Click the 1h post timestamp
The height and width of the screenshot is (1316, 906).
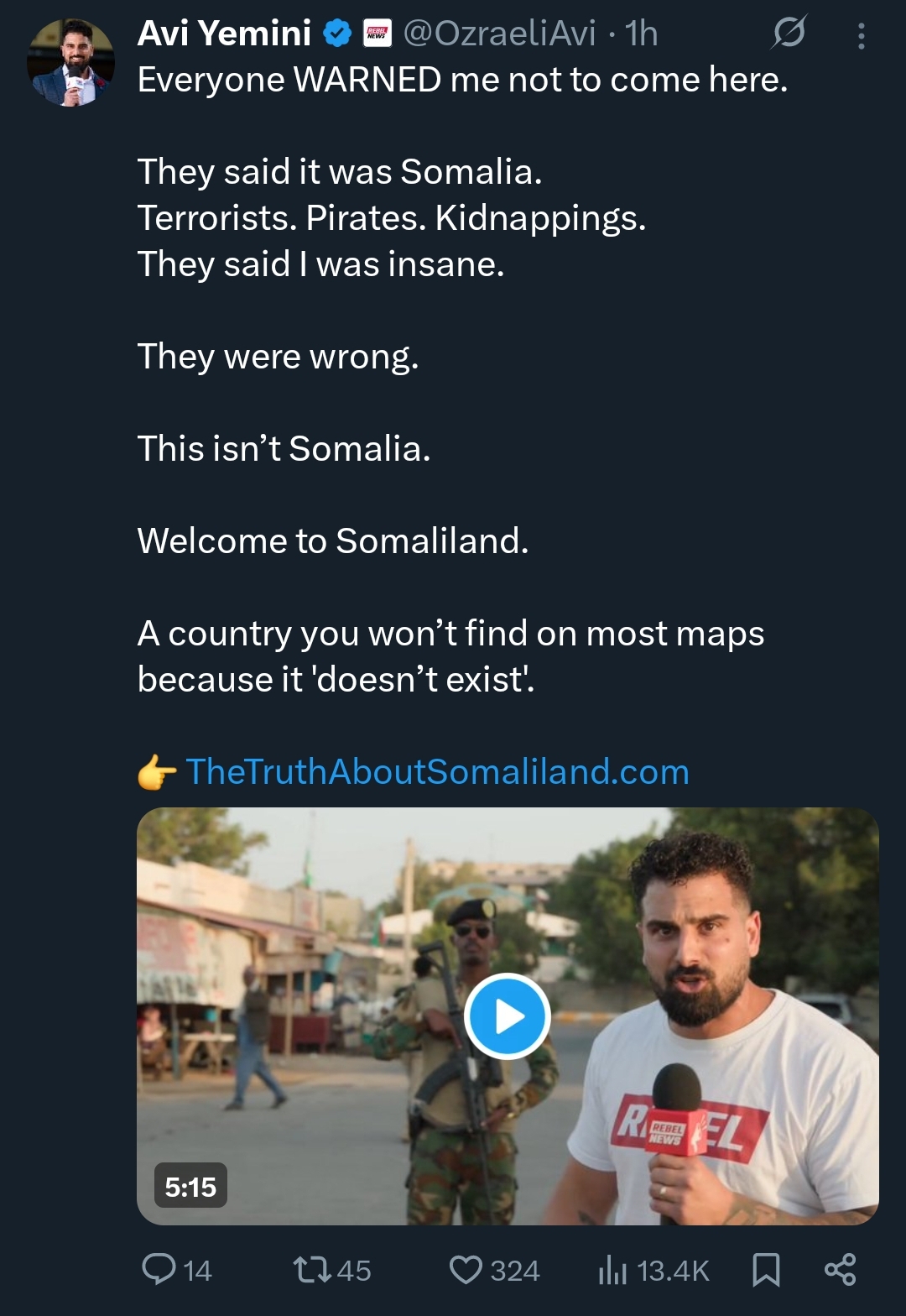point(642,34)
